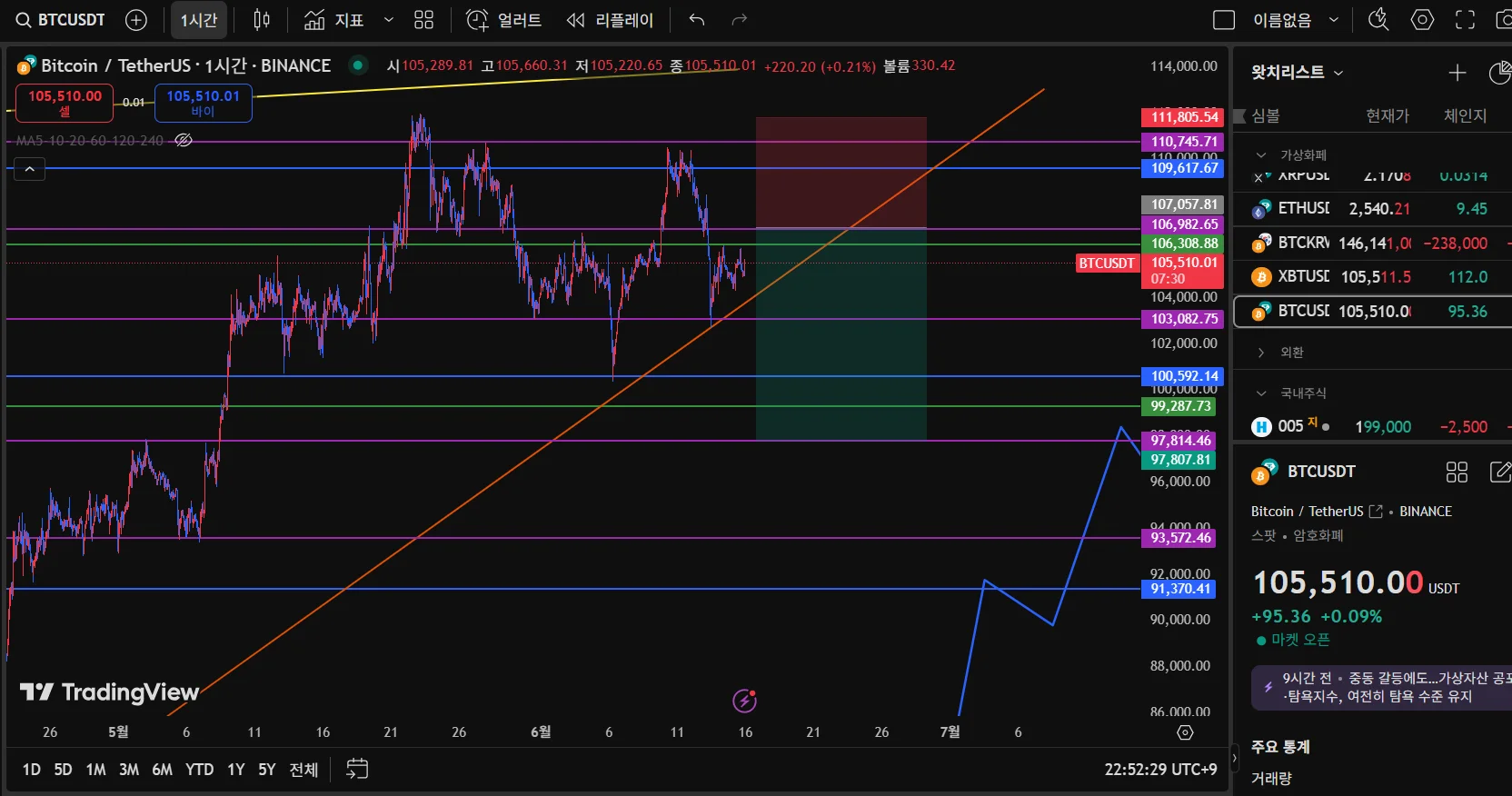Viewport: 1512px width, 796px height.
Task: Select BTCKRW row in watchlist
Action: pos(1372,243)
